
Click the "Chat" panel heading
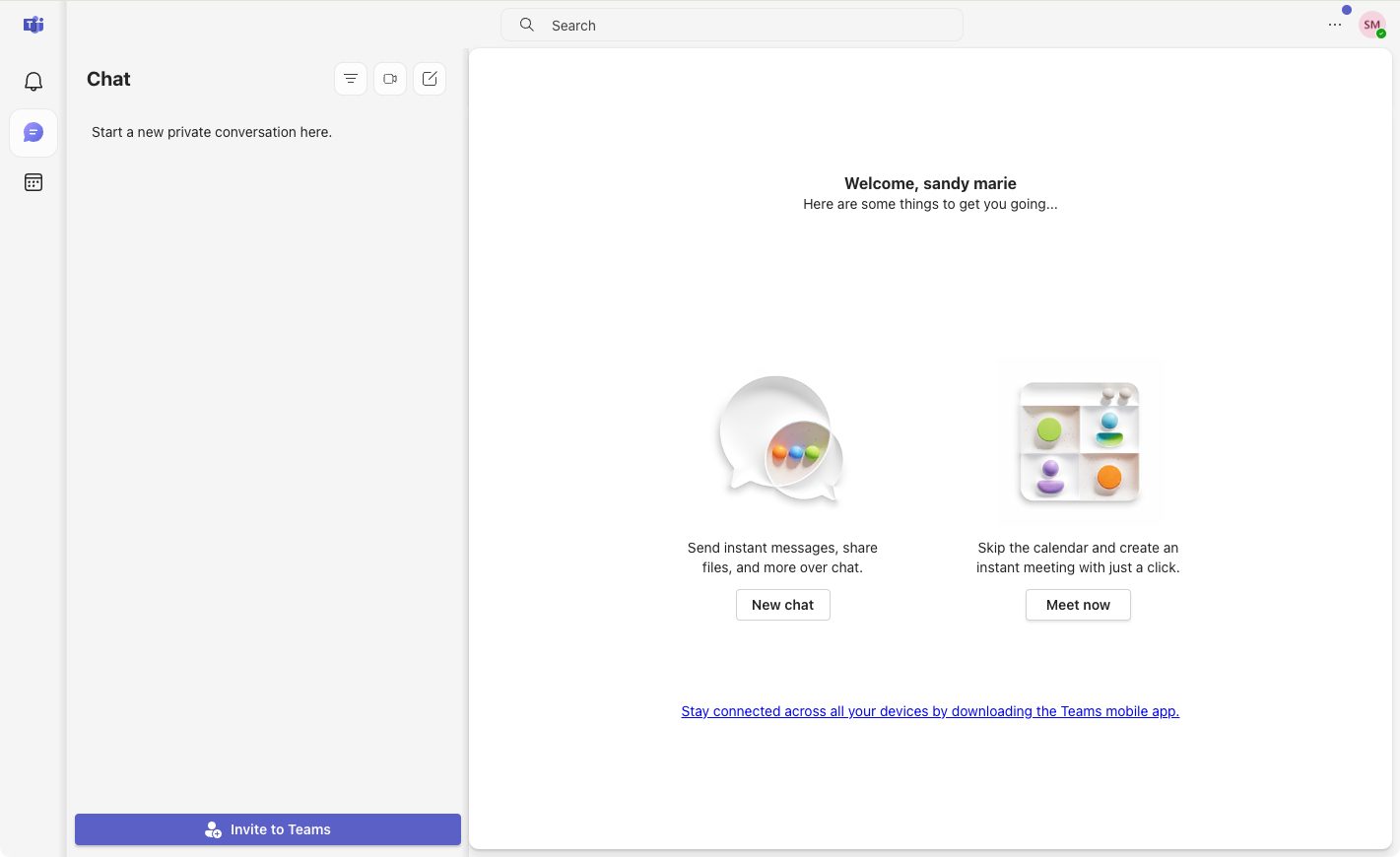point(108,79)
